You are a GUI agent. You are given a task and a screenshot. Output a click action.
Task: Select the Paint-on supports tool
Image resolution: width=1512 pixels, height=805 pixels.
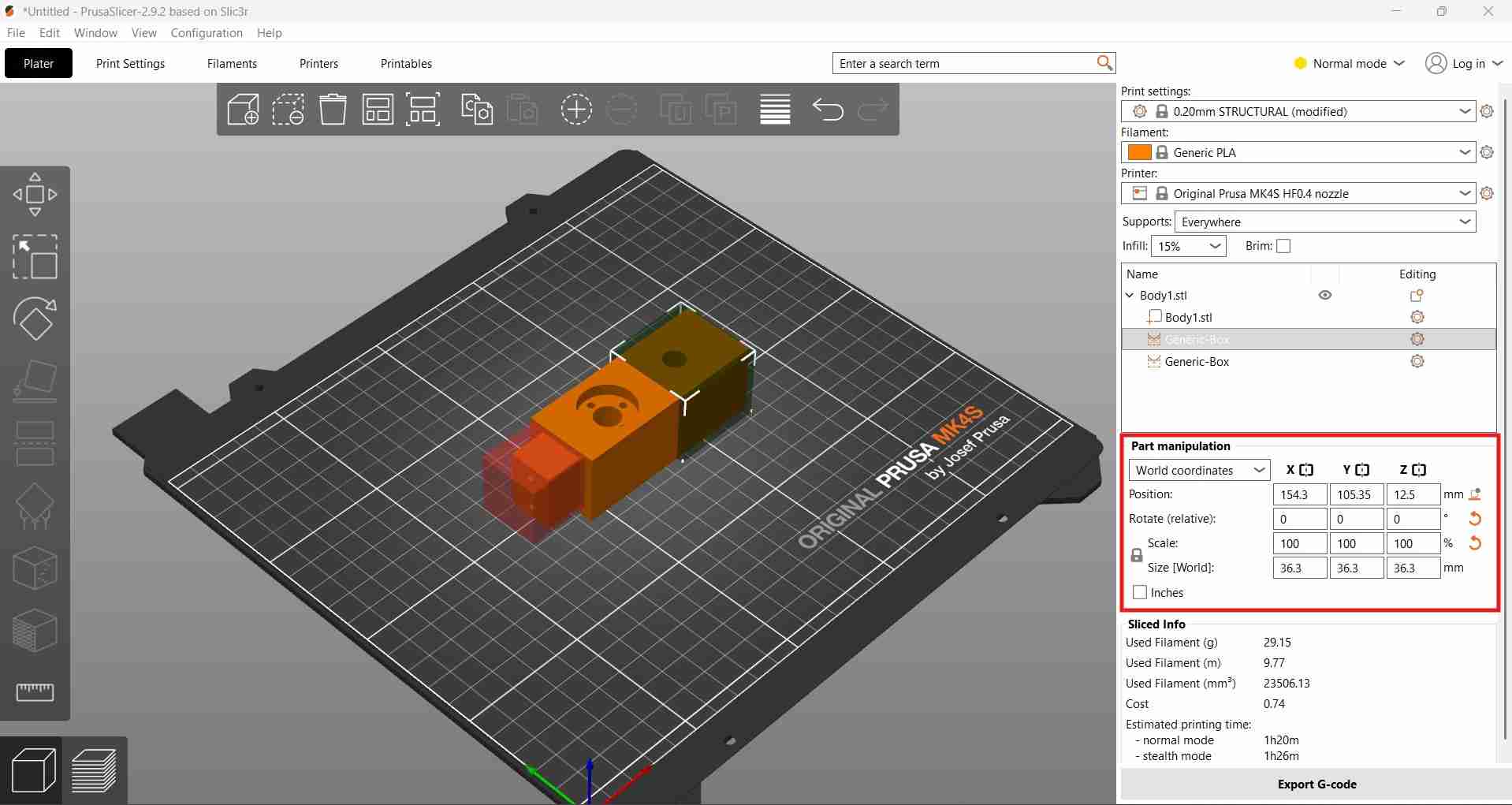(35, 505)
